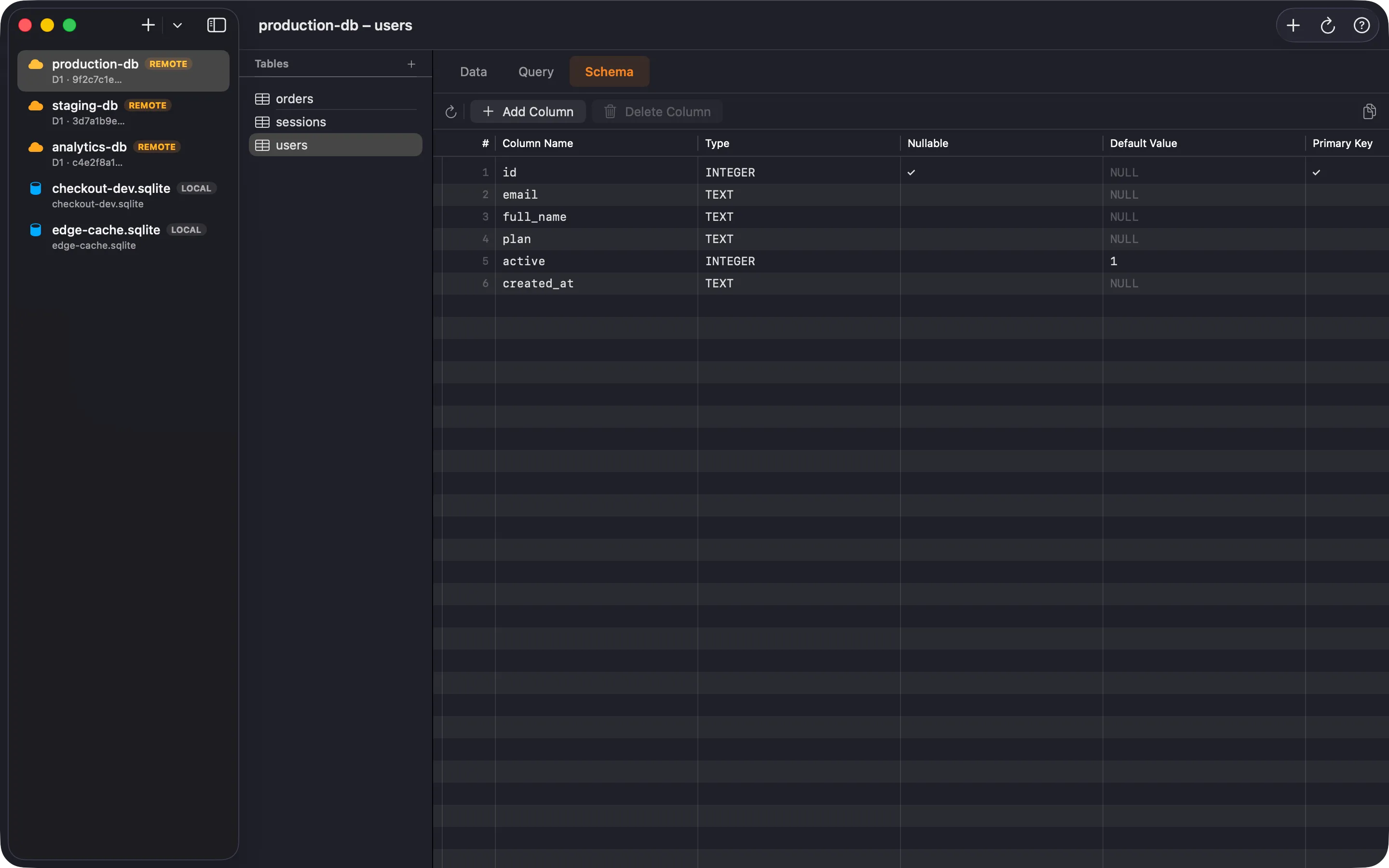
Task: Click the cylinder icon beside edge-cache.sqlite
Action: pyautogui.click(x=36, y=230)
